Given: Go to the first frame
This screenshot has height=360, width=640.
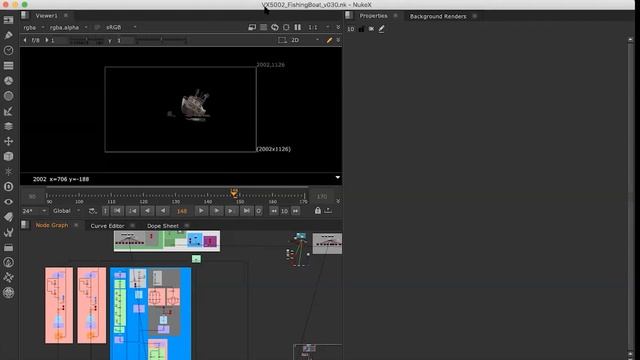Looking at the screenshot, I should coord(117,211).
